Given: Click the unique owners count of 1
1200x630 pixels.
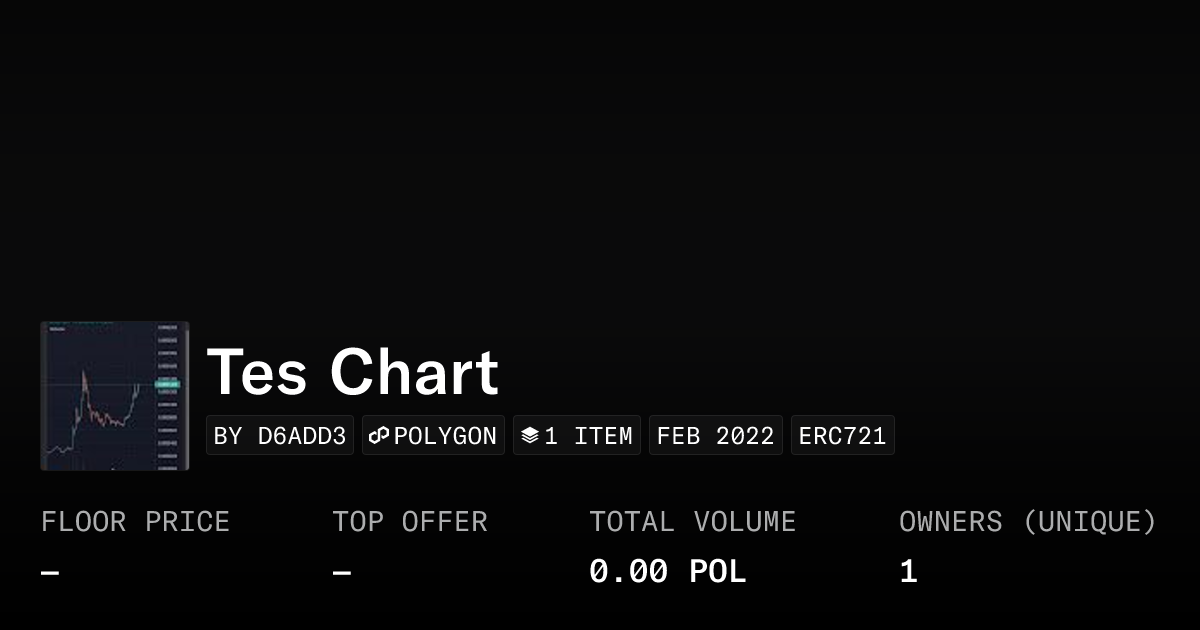Looking at the screenshot, I should tap(908, 572).
